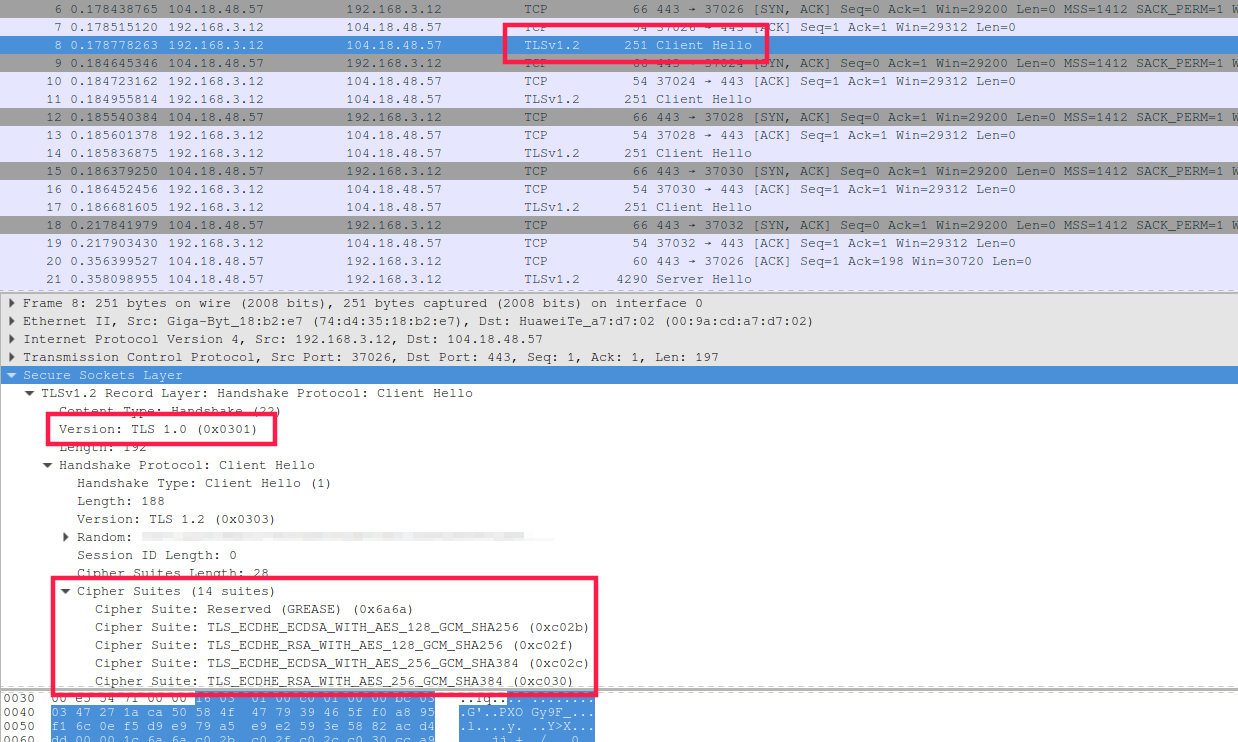This screenshot has height=742, width=1238.
Task: Expand the Random field arrow
Action: [65, 537]
